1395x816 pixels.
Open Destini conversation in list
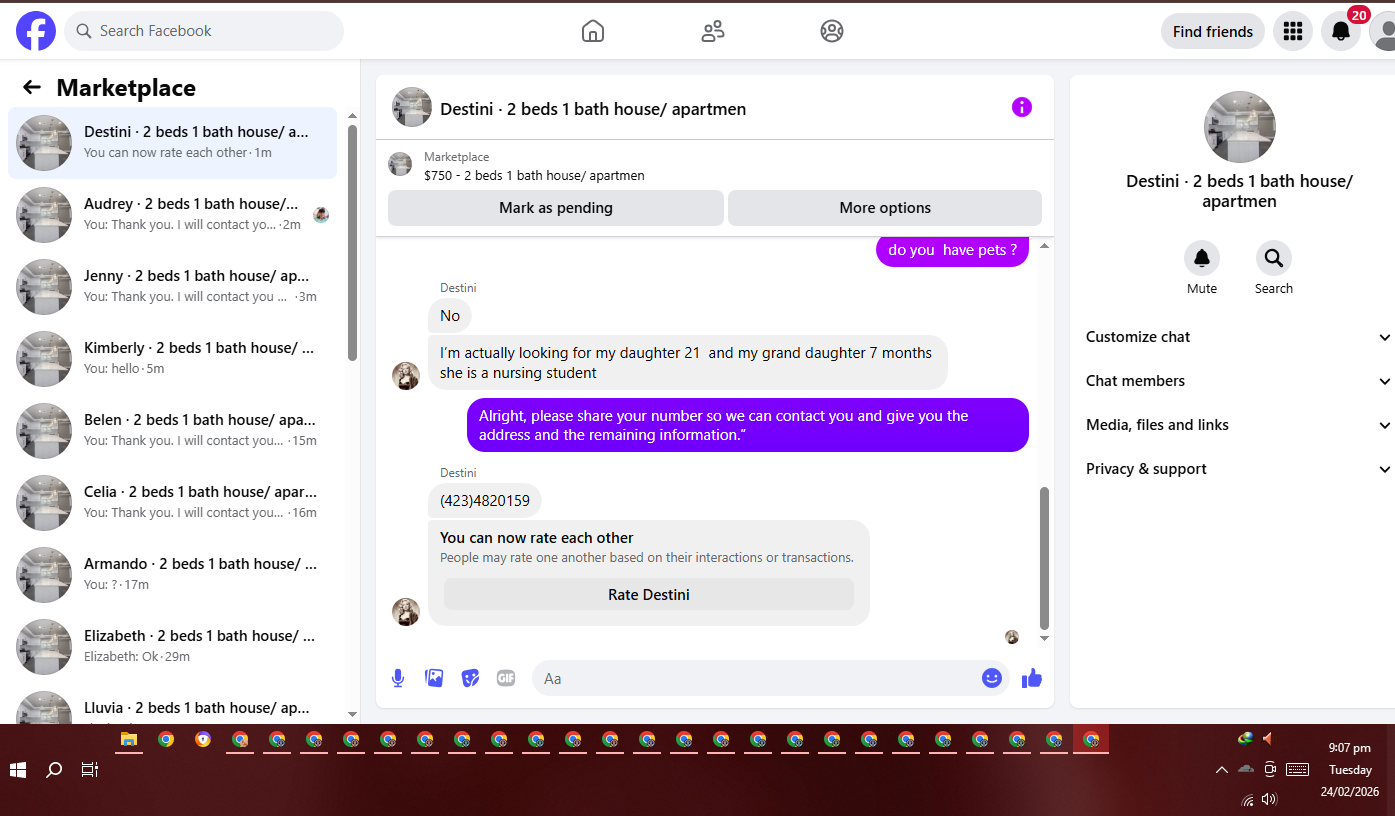pyautogui.click(x=172, y=143)
